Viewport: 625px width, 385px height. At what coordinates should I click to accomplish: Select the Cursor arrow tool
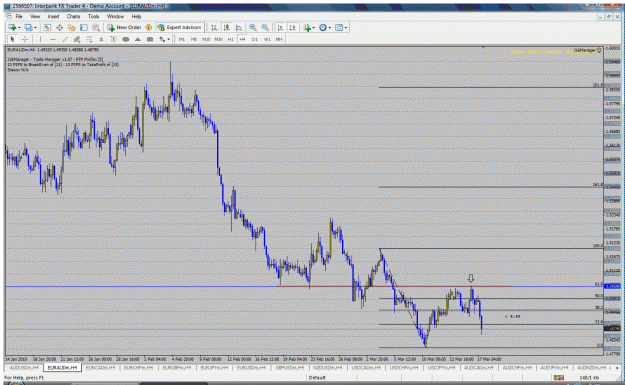12,39
